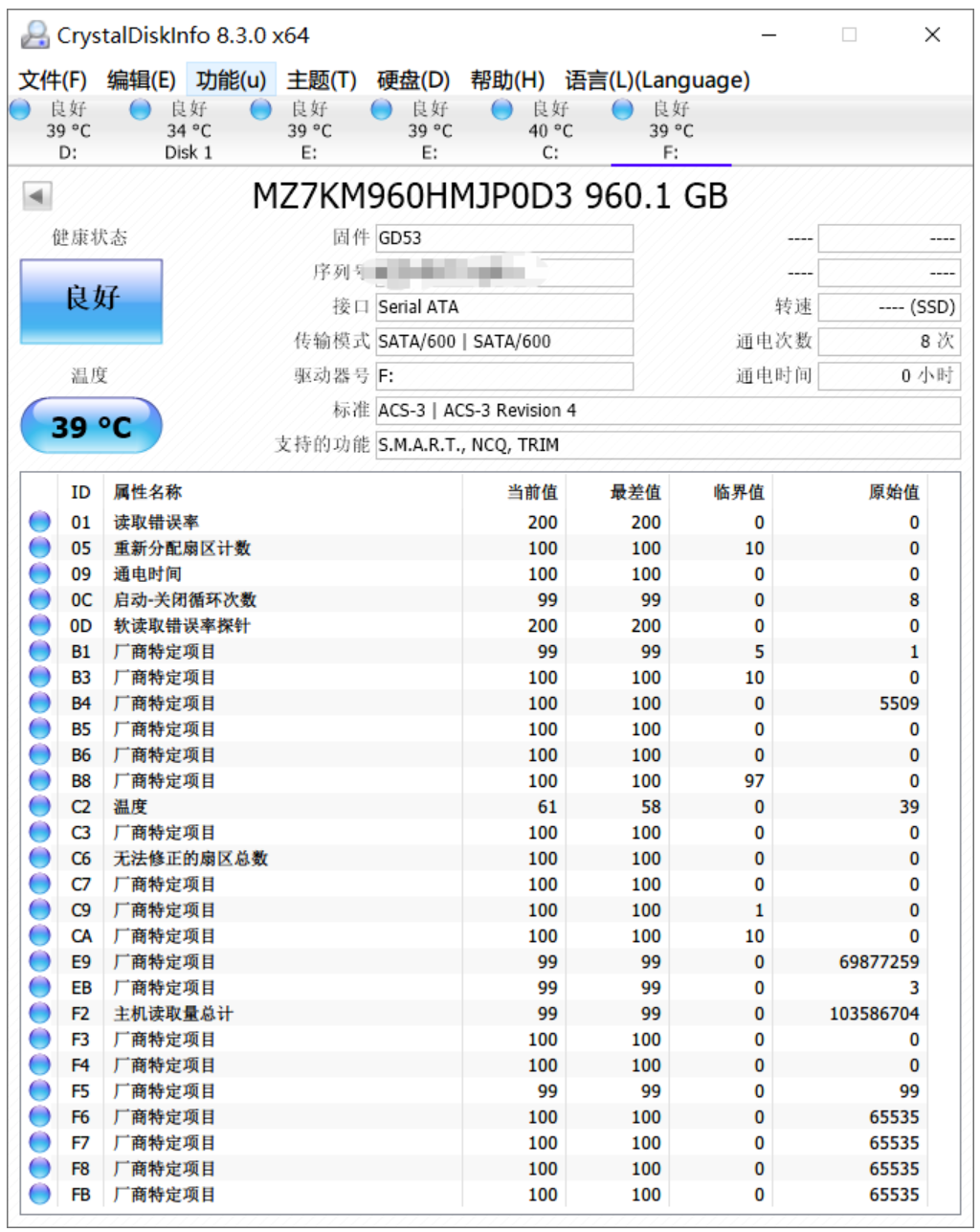Click the drive letter field showing F:

coord(504,376)
